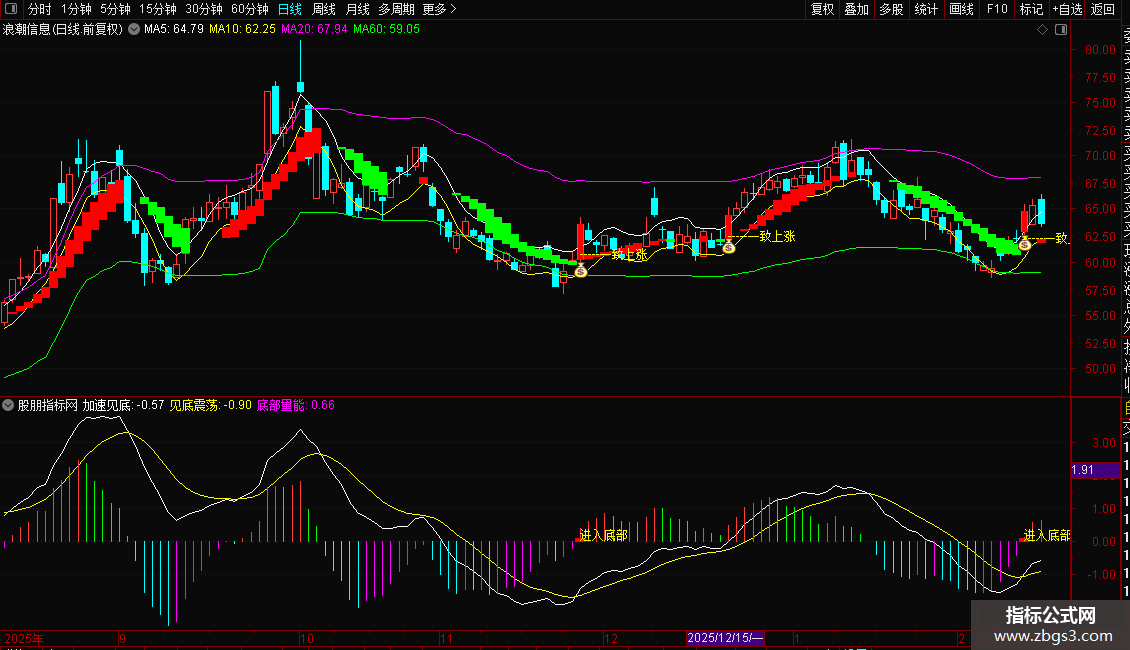The height and width of the screenshot is (650, 1130).
Task: Open F10 company information
Action: (997, 9)
